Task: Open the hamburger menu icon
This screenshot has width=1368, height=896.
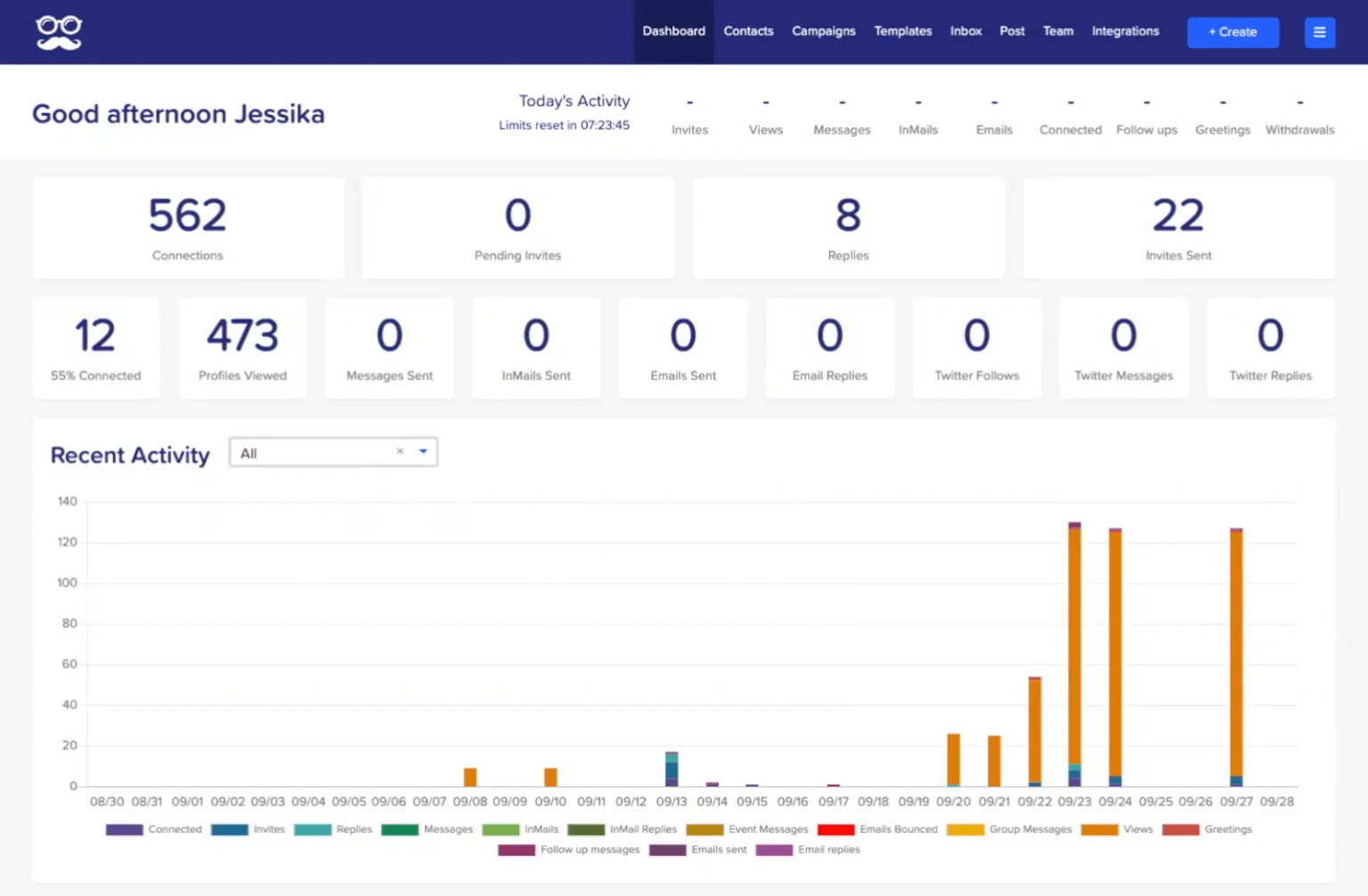Action: point(1319,32)
